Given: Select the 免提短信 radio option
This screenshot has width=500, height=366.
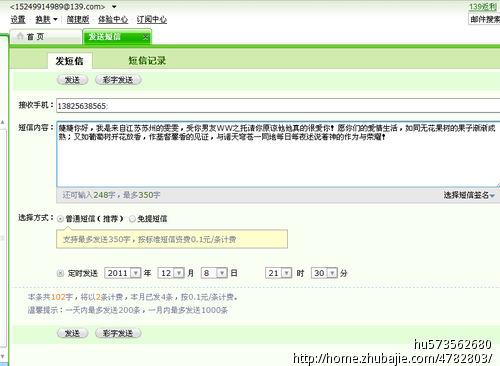Looking at the screenshot, I should tap(132, 219).
